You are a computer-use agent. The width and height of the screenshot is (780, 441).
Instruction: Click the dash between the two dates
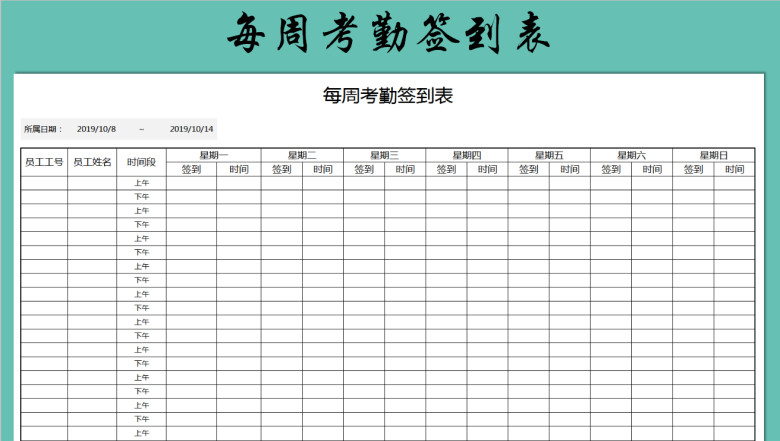pyautogui.click(x=142, y=129)
